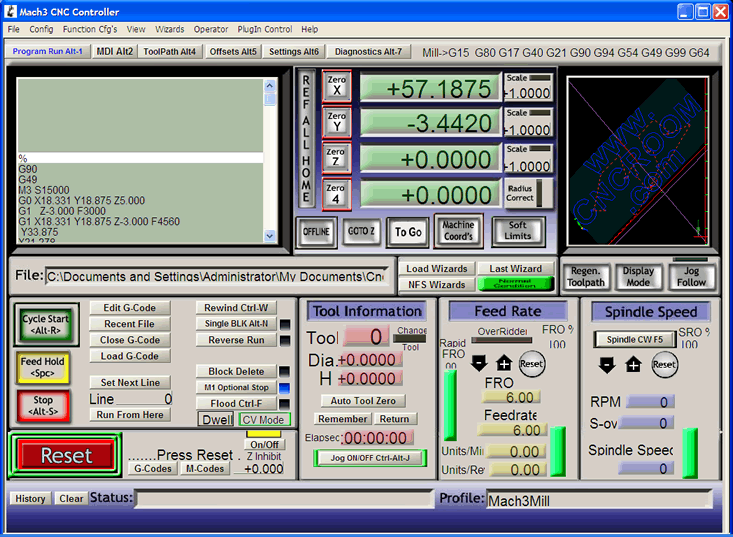733x537 pixels.
Task: Reset the feed rate override
Action: pyautogui.click(x=532, y=364)
